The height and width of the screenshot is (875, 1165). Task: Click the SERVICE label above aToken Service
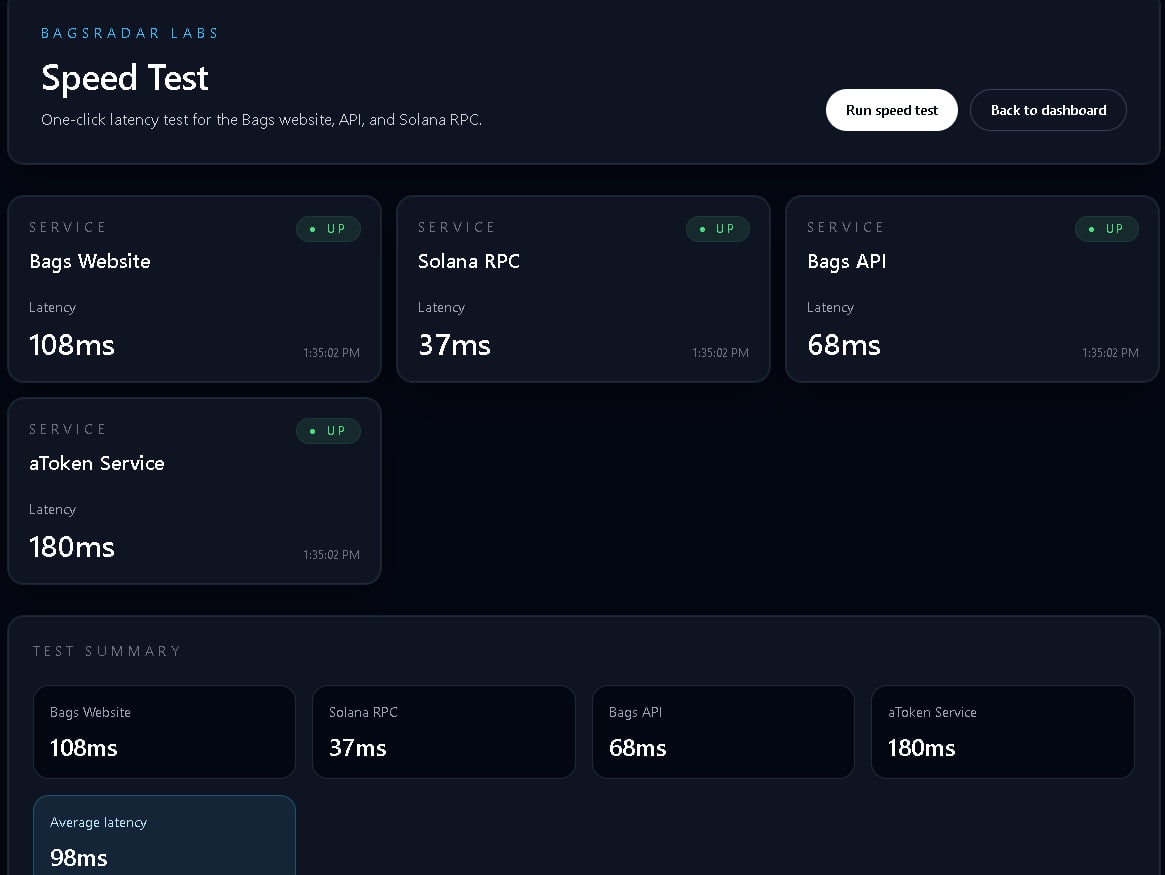[x=68, y=429]
